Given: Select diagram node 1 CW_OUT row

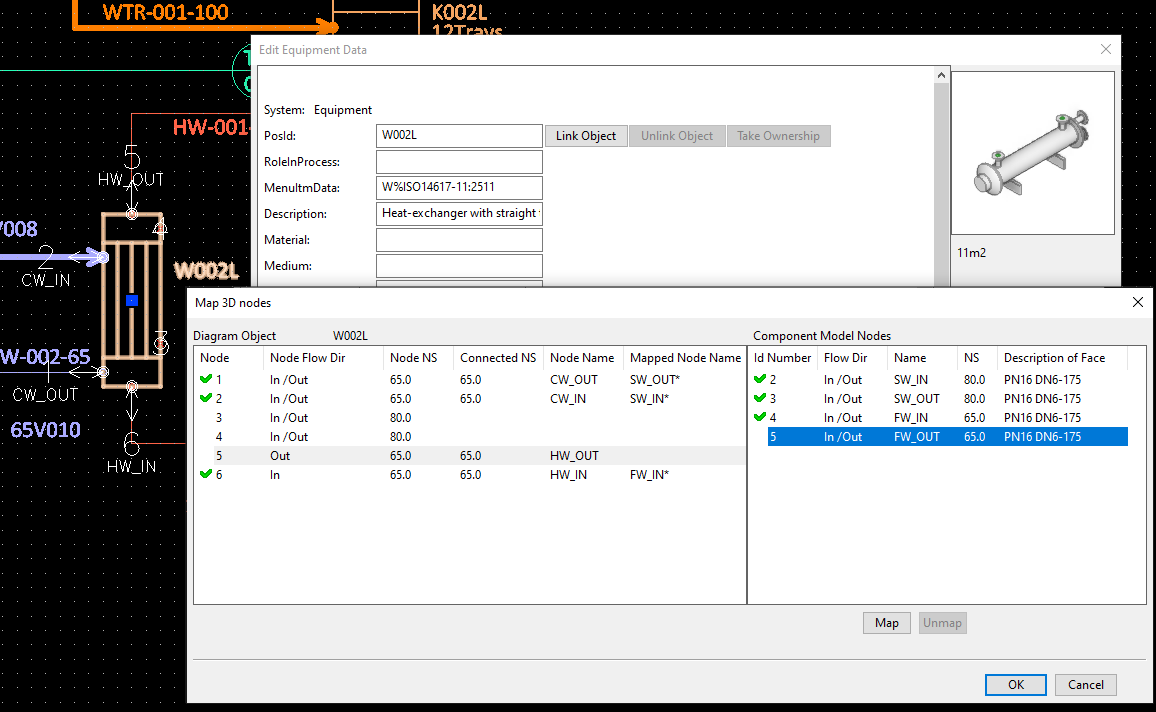Looking at the screenshot, I should click(469, 380).
